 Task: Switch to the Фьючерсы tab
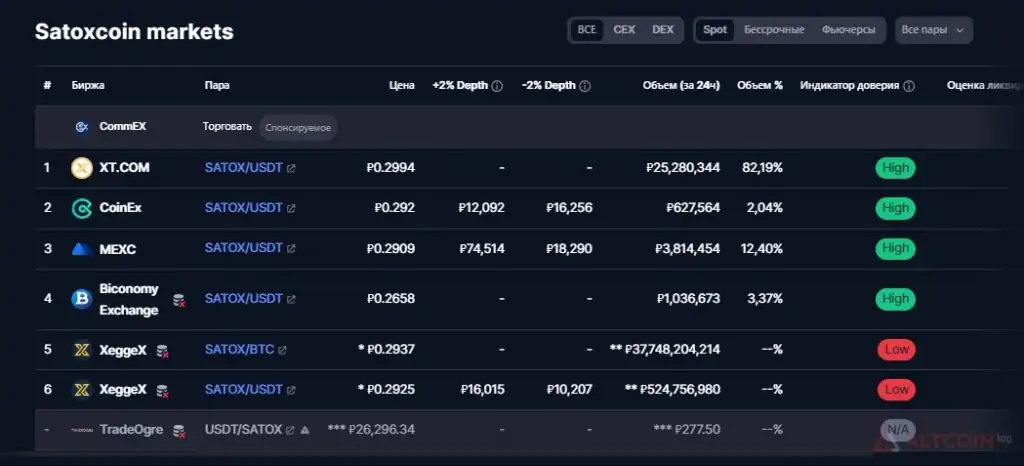[849, 30]
